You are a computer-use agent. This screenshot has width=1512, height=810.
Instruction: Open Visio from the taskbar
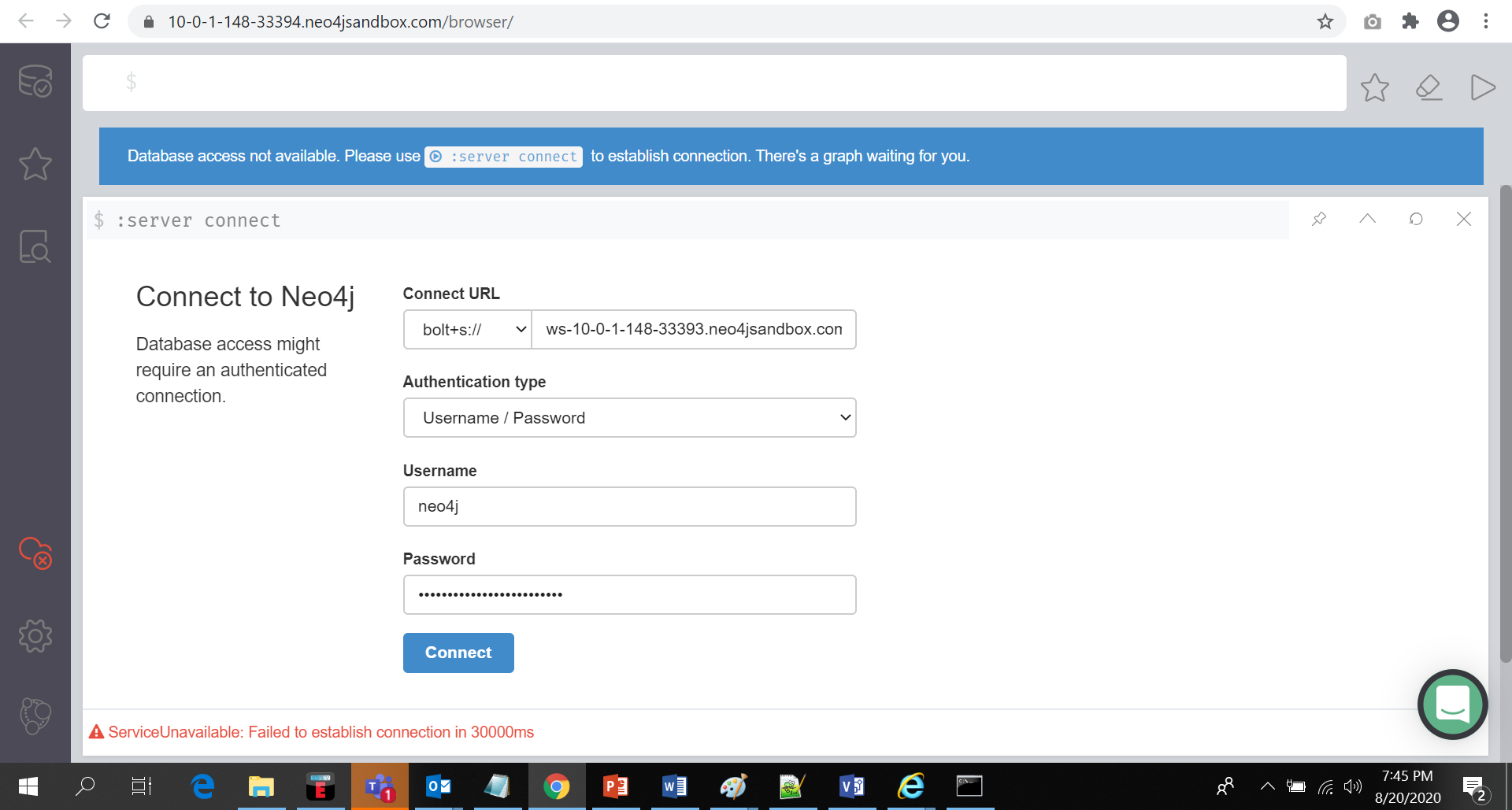852,786
